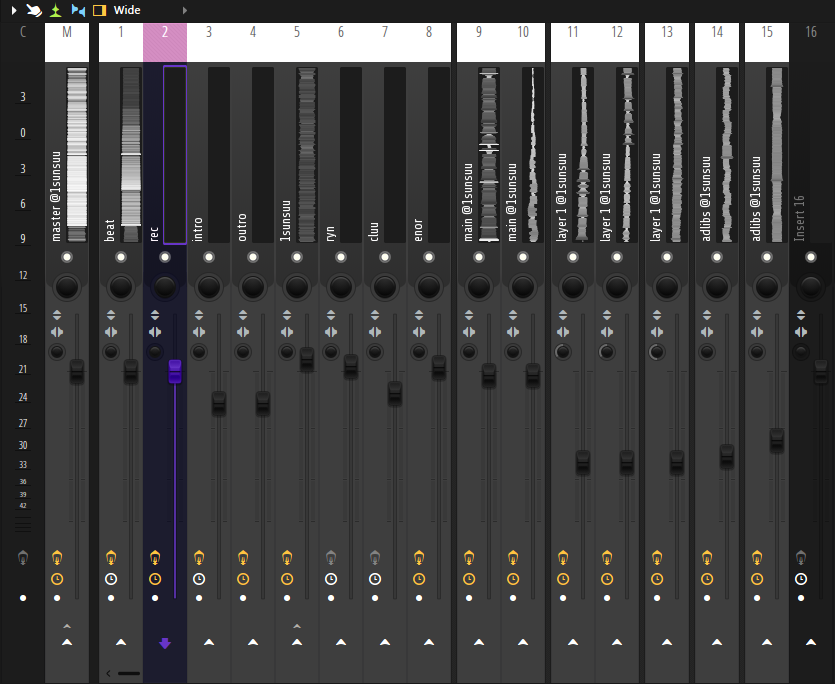Click the routing arrow under Insert 16
Viewport: 835px width, 684px height.
tap(811, 642)
